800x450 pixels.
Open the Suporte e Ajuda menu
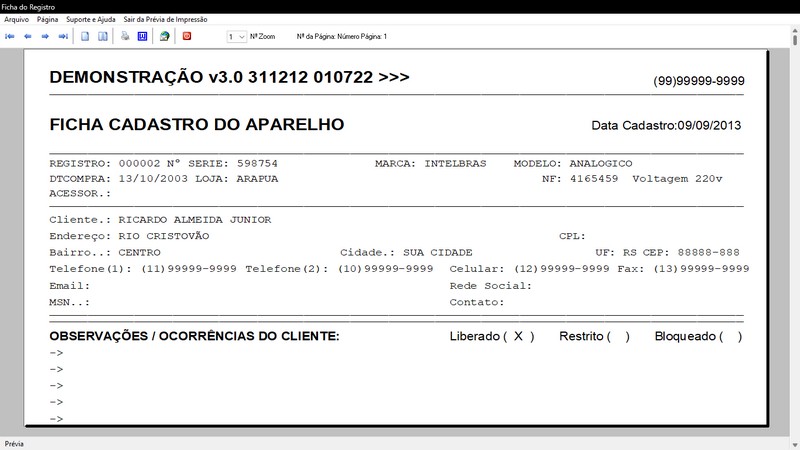91,19
